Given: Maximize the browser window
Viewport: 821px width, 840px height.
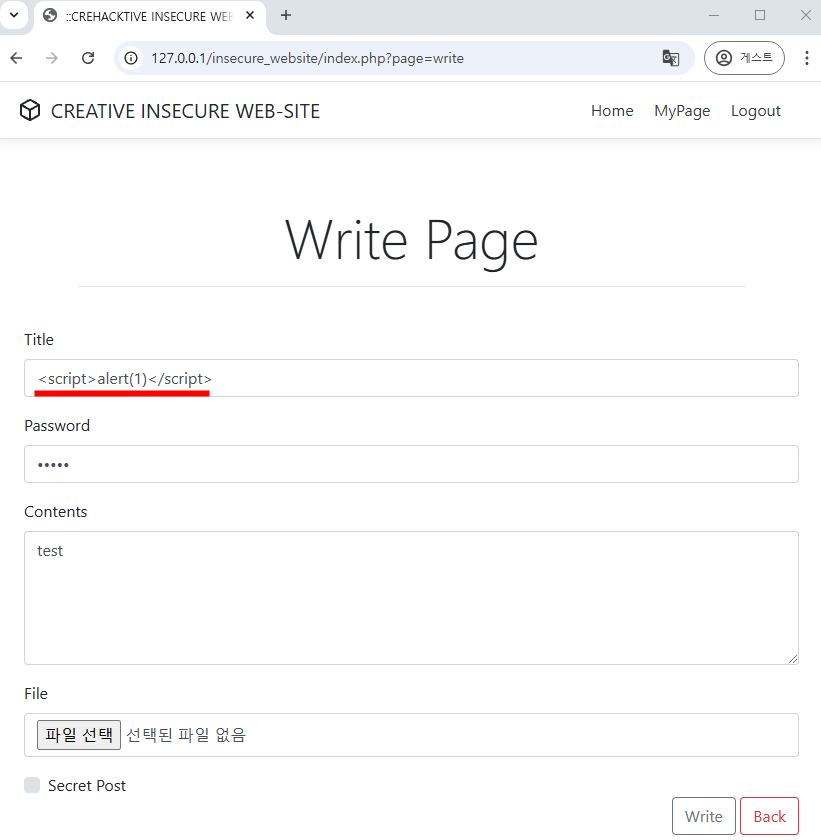Looking at the screenshot, I should pos(760,16).
